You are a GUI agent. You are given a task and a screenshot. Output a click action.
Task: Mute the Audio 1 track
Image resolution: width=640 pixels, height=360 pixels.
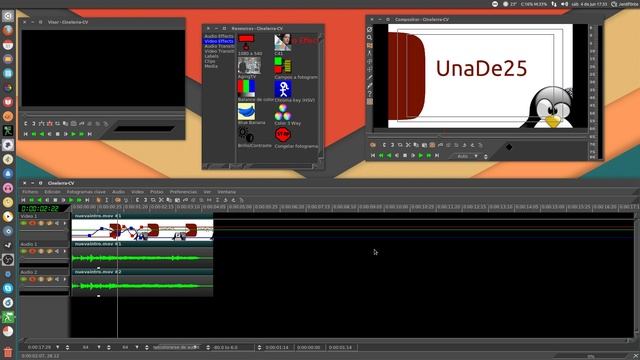click(x=57, y=251)
